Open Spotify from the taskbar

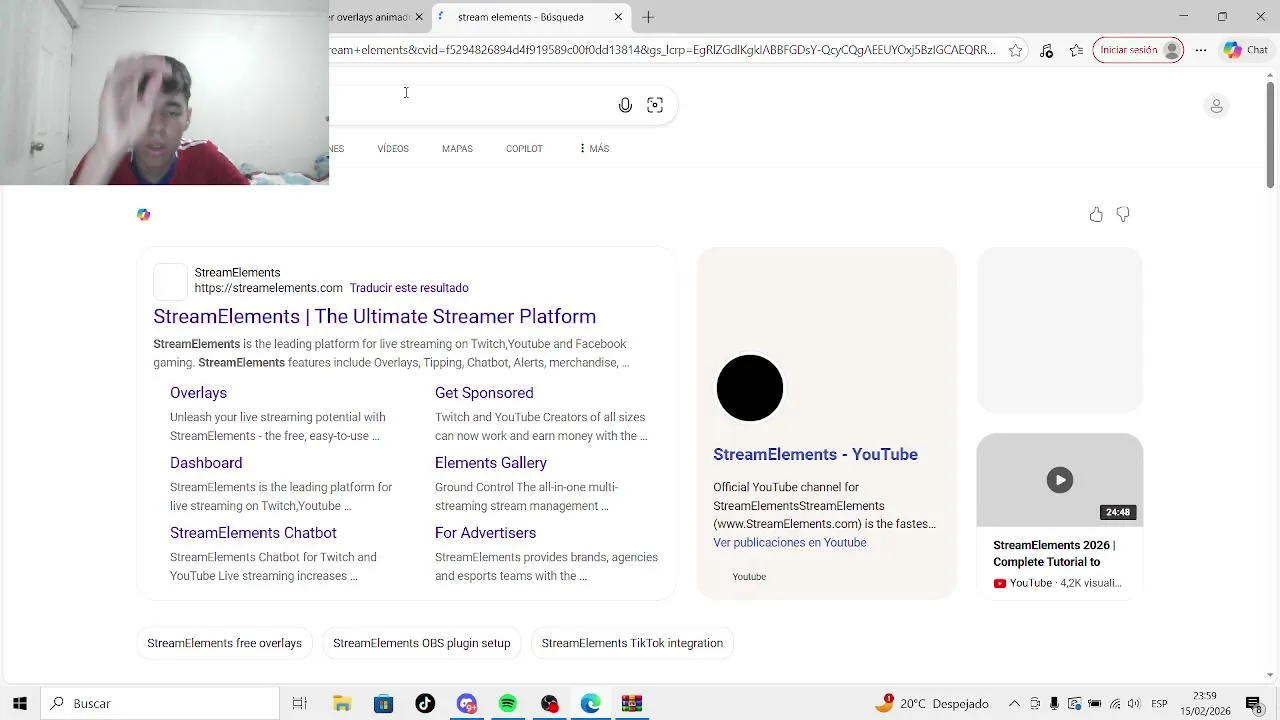tap(508, 703)
